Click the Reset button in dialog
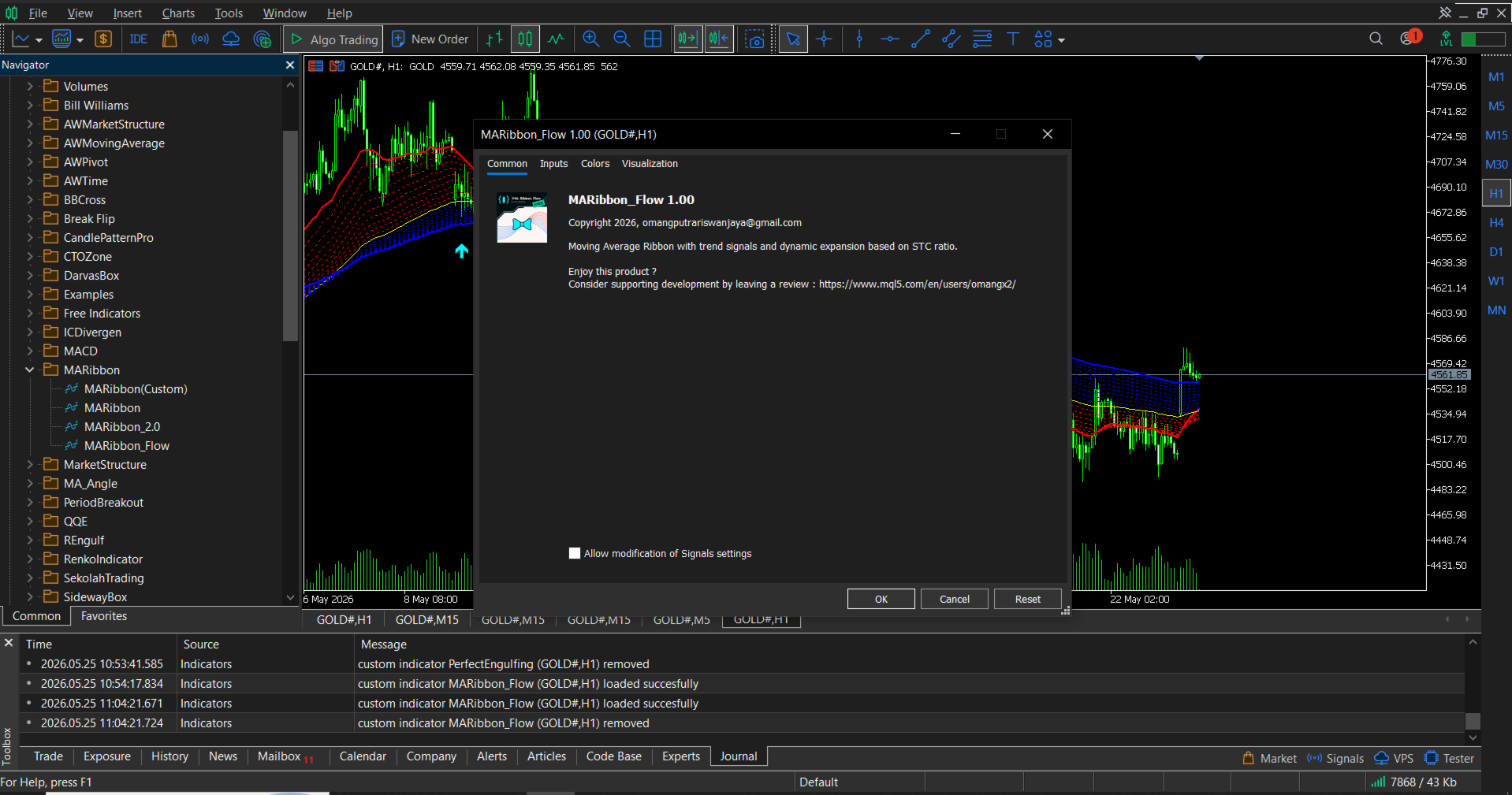This screenshot has width=1512, height=795. click(x=1028, y=599)
